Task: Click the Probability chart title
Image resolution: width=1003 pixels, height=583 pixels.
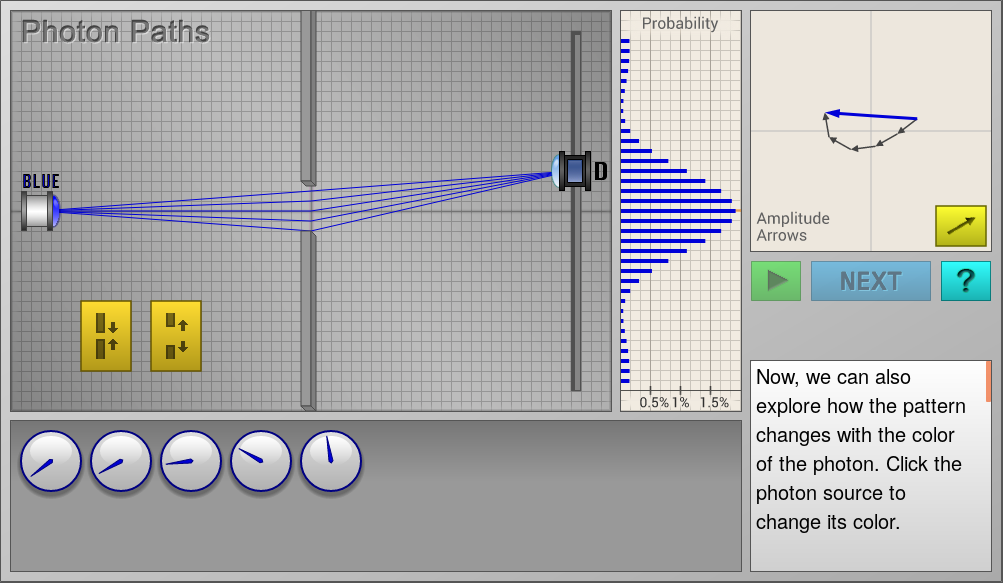Action: pyautogui.click(x=680, y=24)
